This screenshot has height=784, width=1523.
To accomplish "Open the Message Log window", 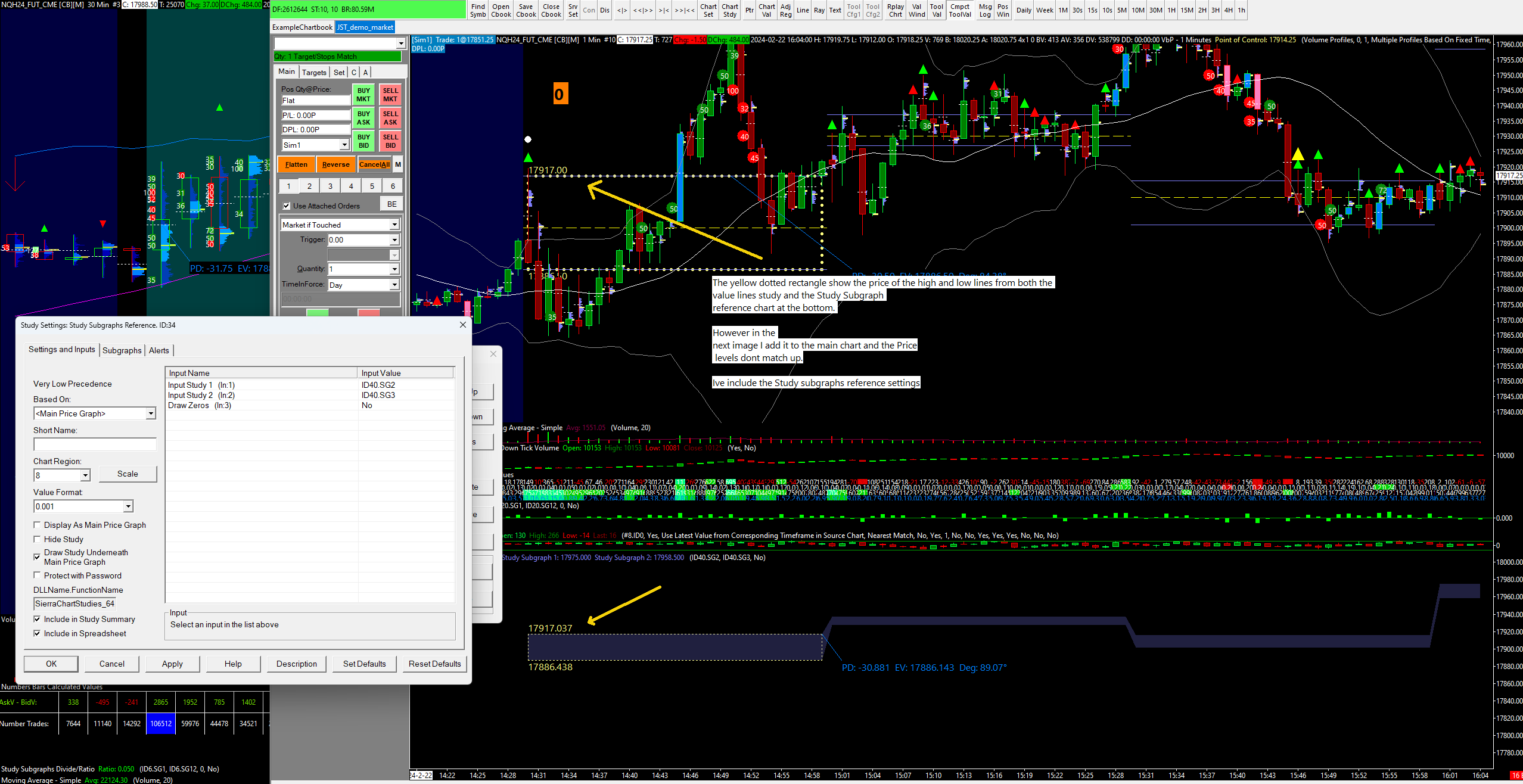I will tap(985, 10).
